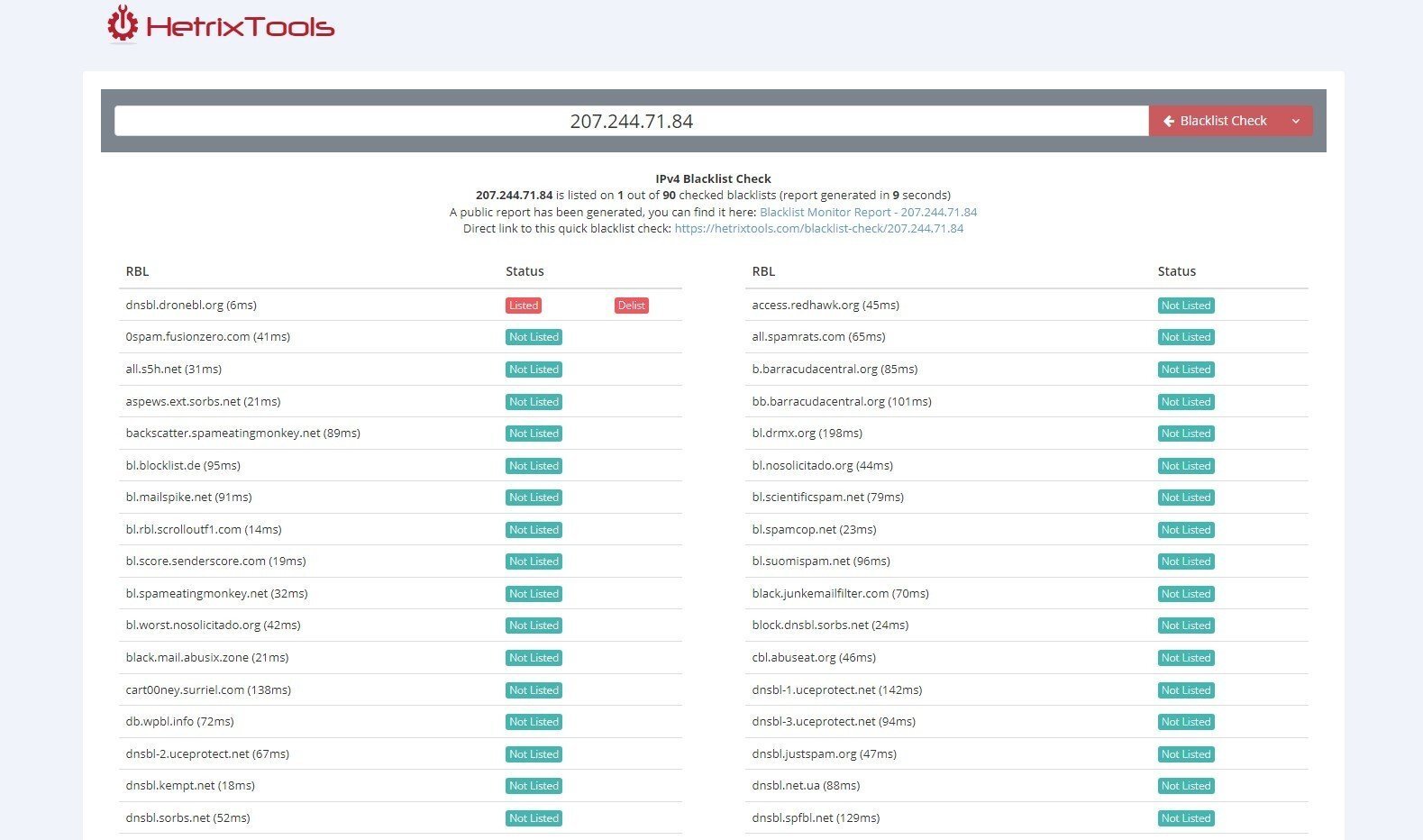Click 0spam.fusionzero.com (41ms) entry
The image size is (1423, 840).
tap(208, 336)
